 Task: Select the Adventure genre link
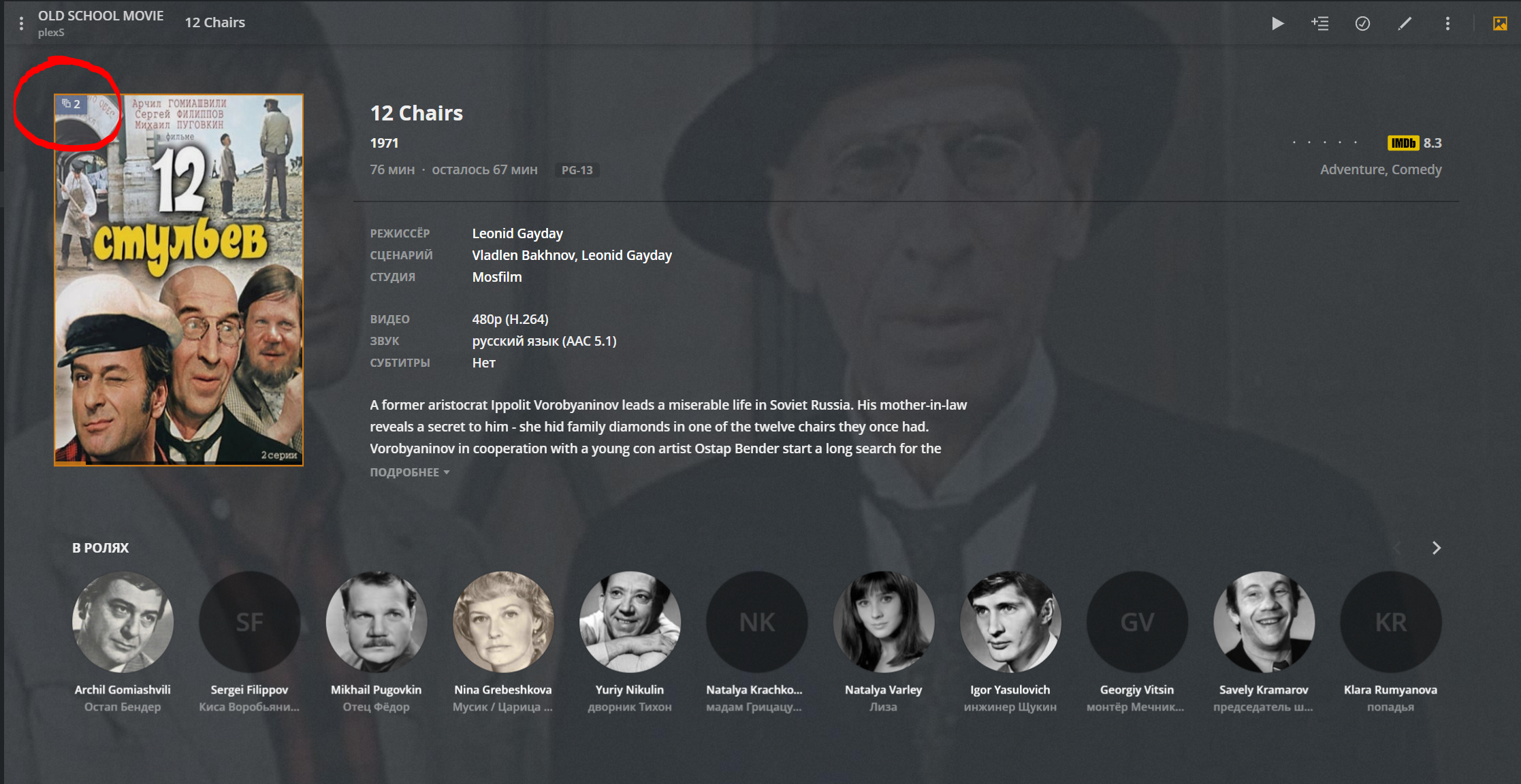coord(1352,169)
